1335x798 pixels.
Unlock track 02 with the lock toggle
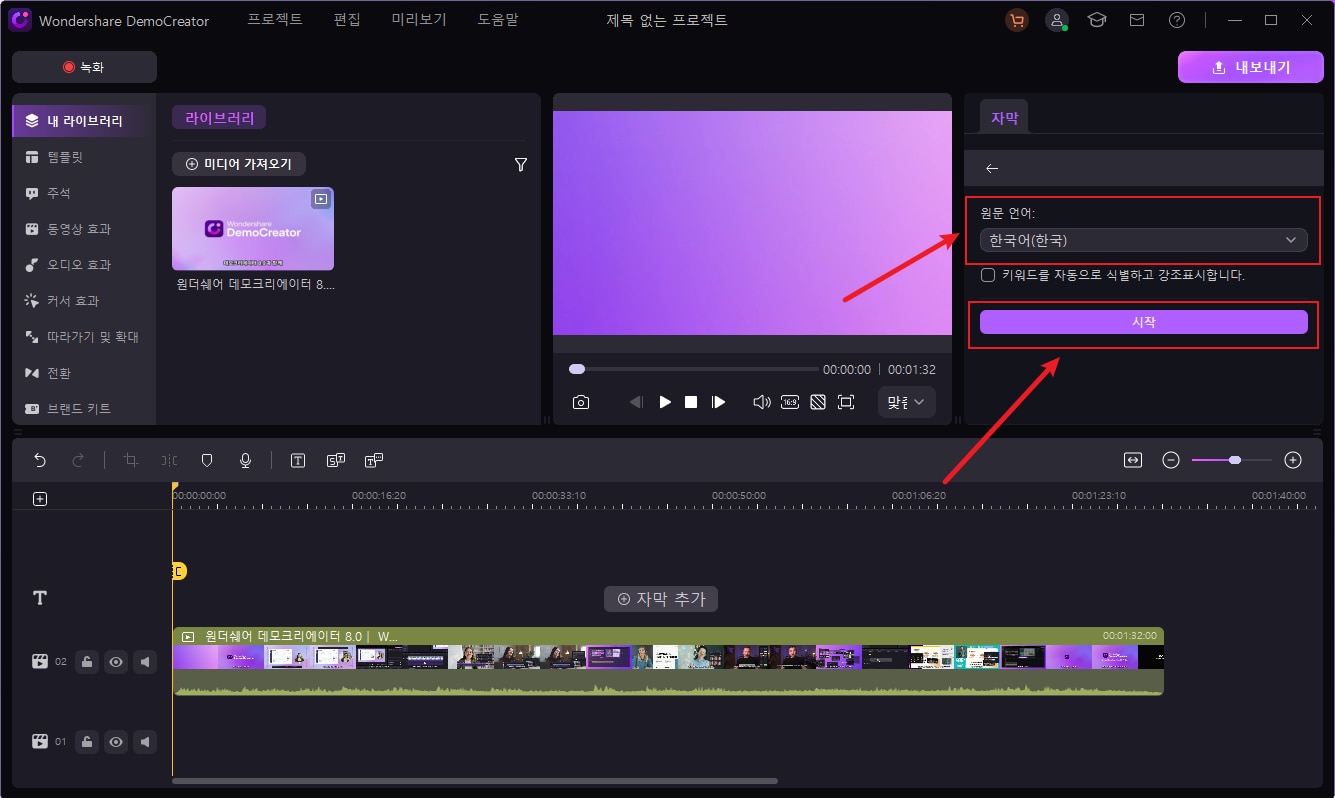point(87,662)
